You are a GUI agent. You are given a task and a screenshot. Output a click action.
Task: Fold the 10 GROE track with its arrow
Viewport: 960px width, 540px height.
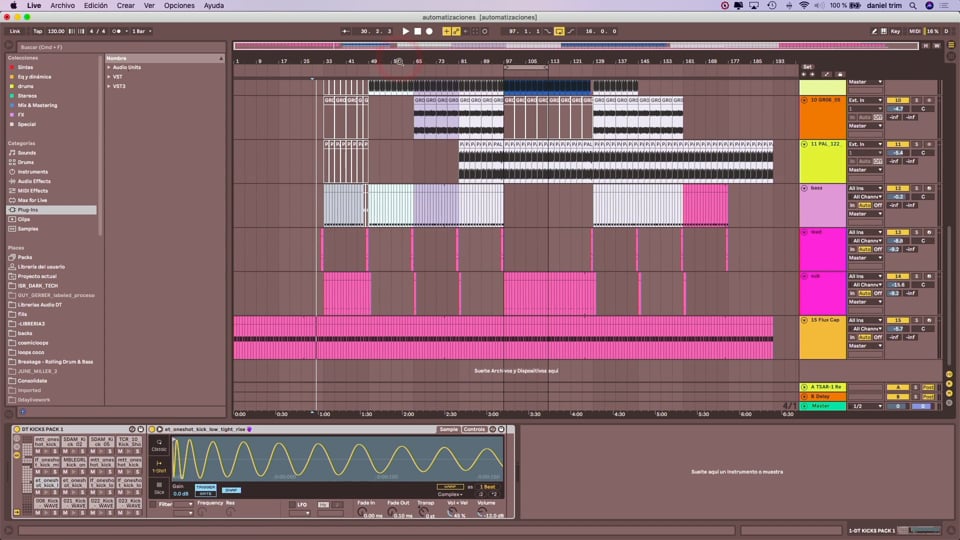tap(804, 100)
